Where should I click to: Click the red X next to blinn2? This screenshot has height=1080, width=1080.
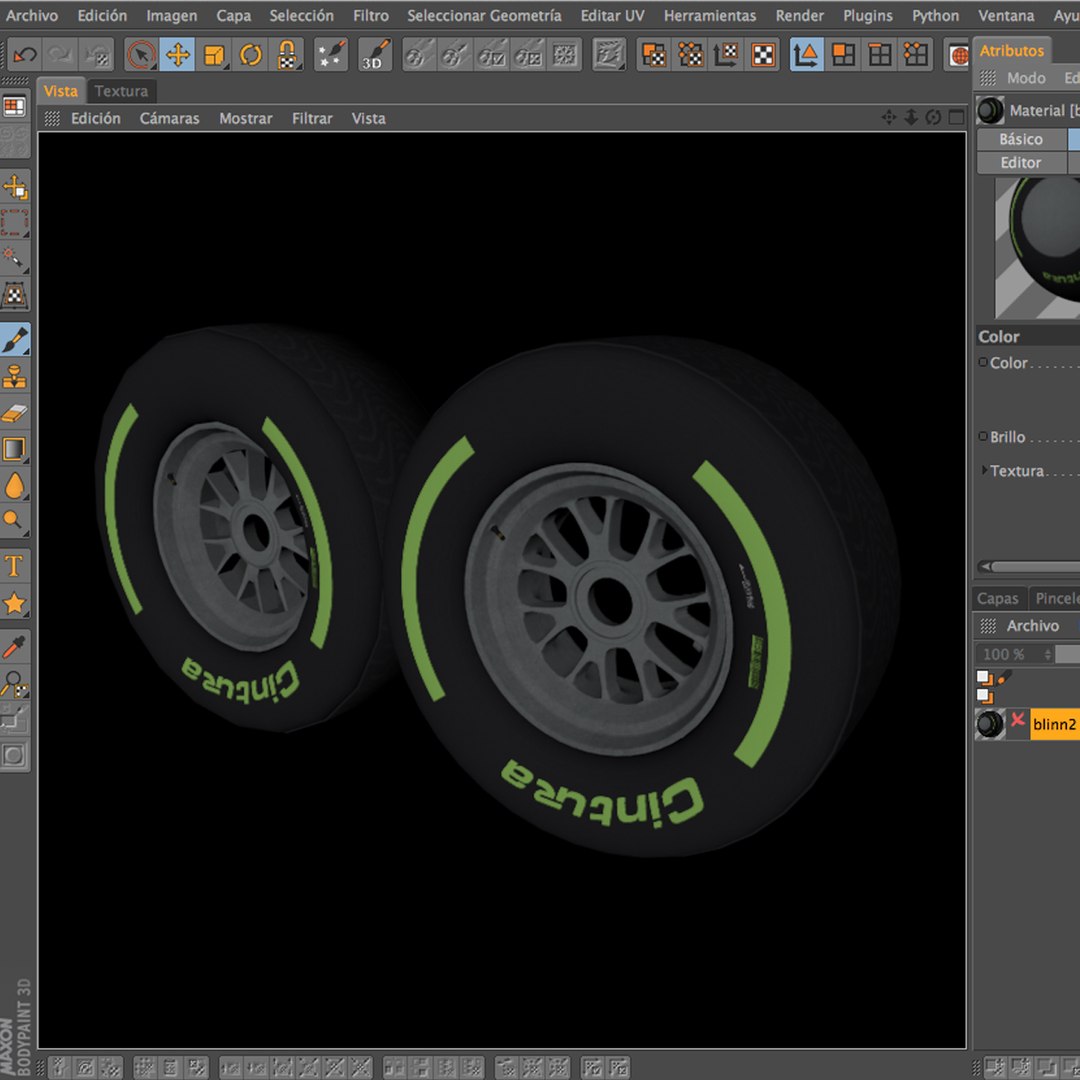point(1017,720)
